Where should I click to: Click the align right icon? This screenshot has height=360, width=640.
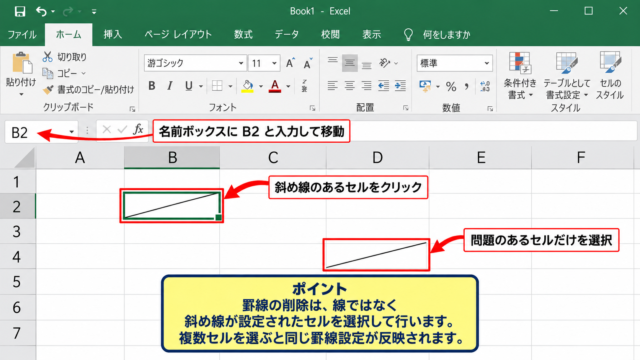[x=367, y=86]
